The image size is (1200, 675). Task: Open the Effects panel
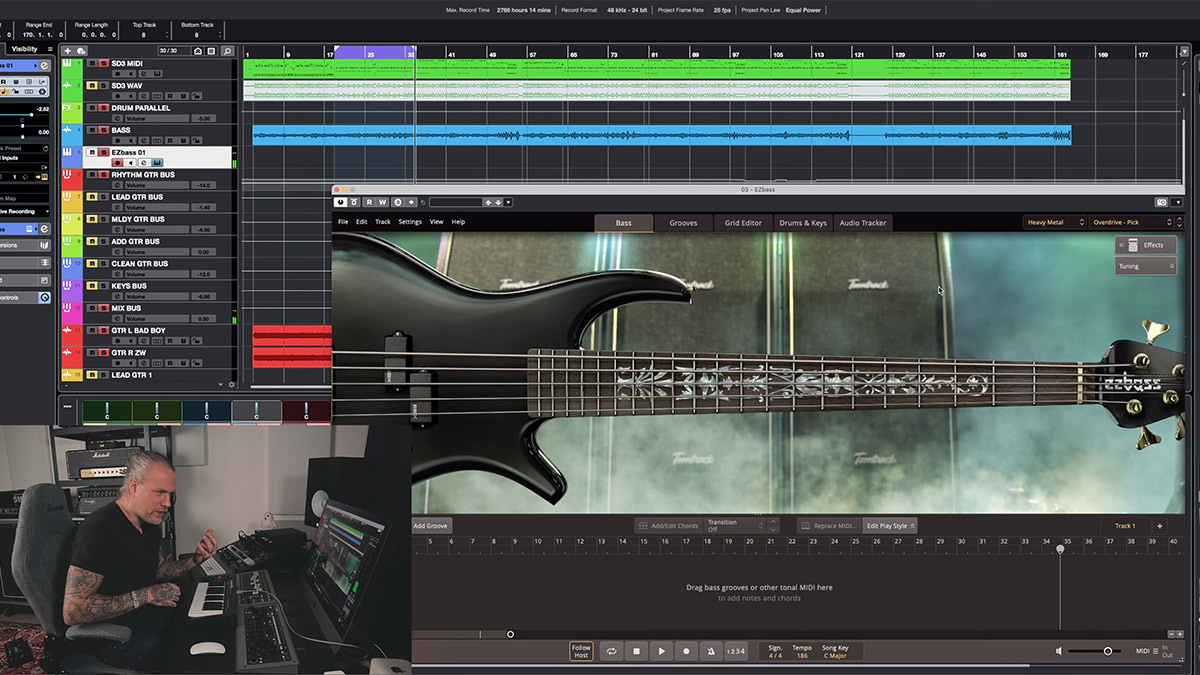[1146, 245]
